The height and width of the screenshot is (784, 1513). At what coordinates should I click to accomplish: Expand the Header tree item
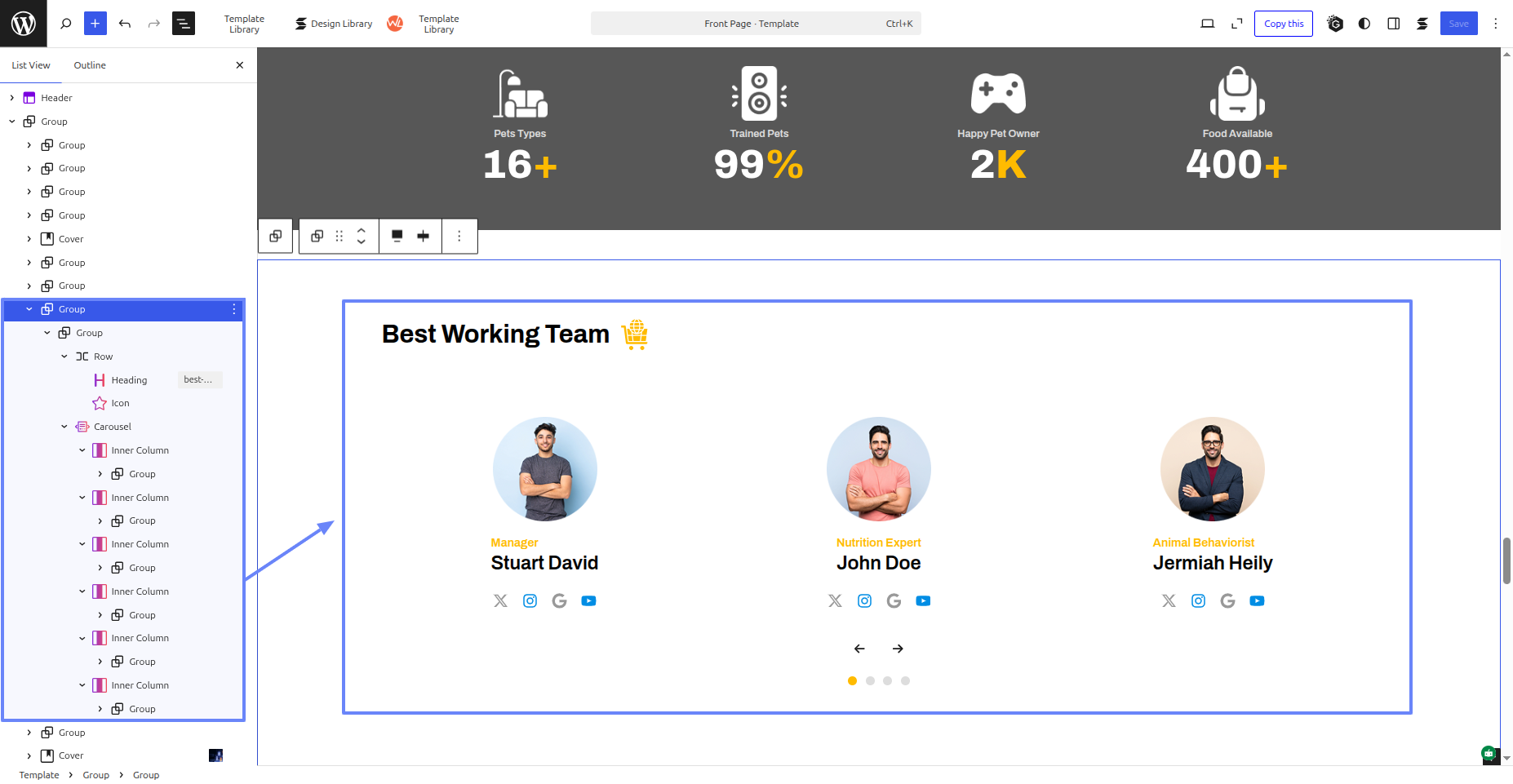(12, 98)
